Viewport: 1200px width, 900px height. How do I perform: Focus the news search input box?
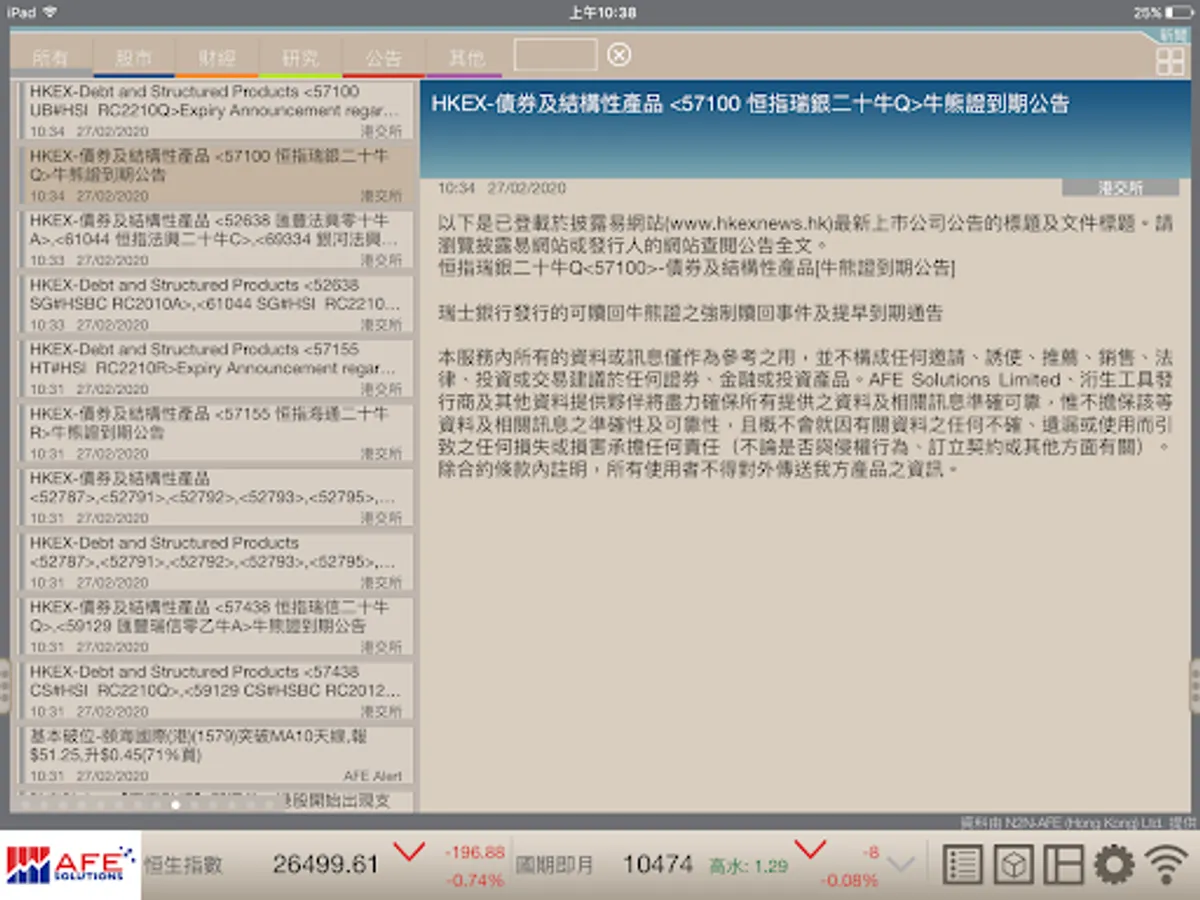click(555, 55)
